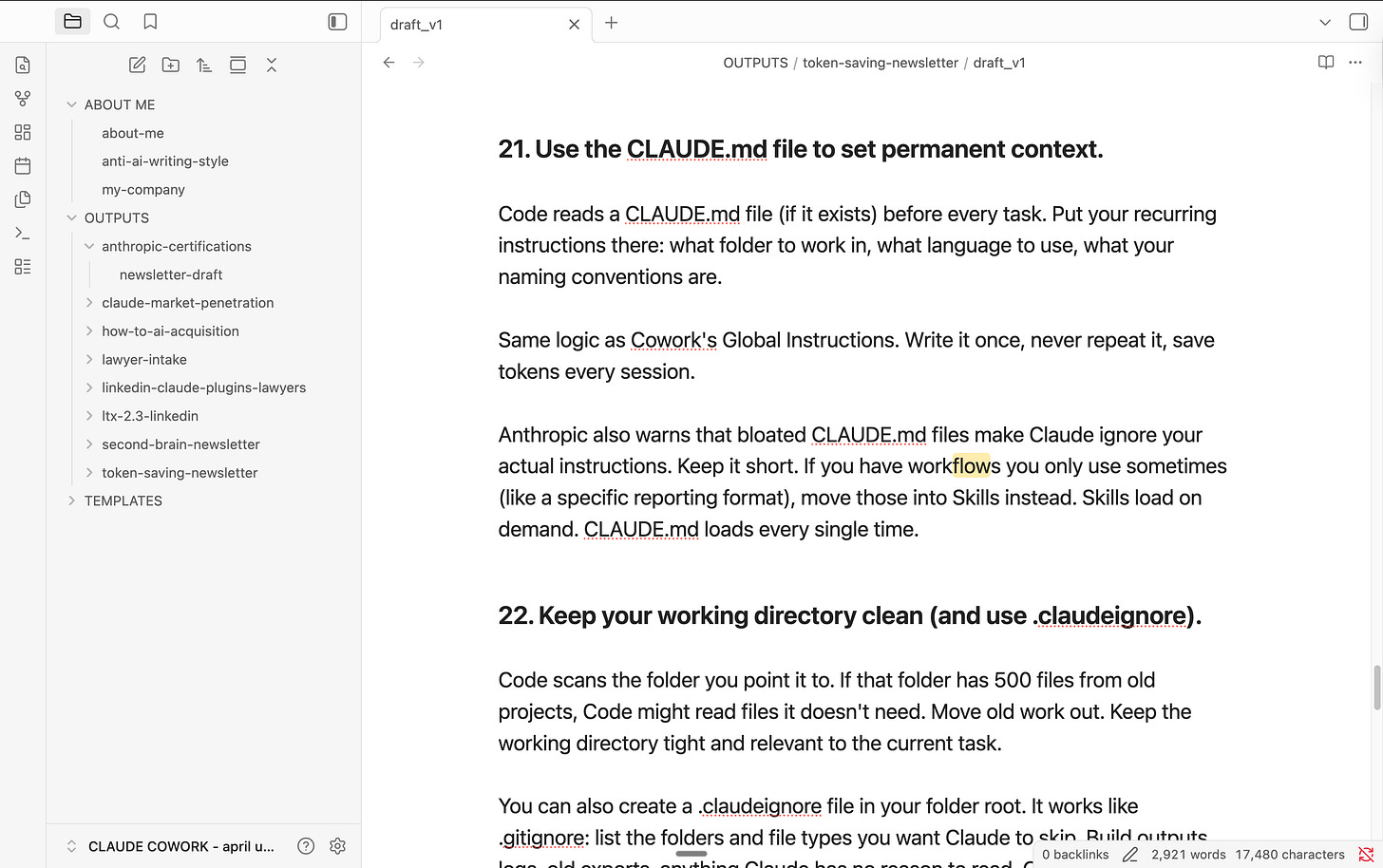Click the 2,921 words count
1383x868 pixels.
point(1188,855)
